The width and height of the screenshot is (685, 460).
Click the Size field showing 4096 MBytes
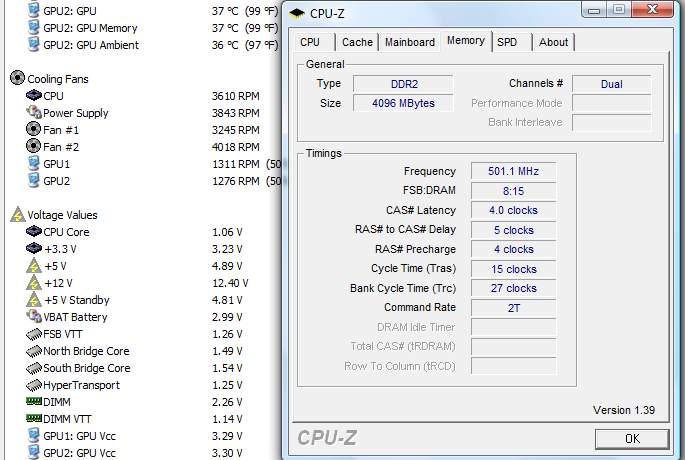[x=403, y=104]
